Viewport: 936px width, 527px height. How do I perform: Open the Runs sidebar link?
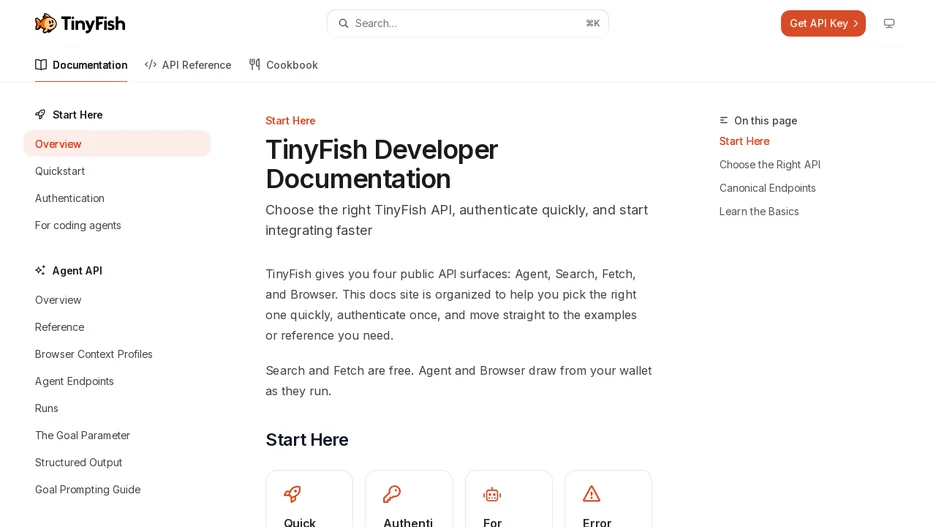click(x=47, y=408)
